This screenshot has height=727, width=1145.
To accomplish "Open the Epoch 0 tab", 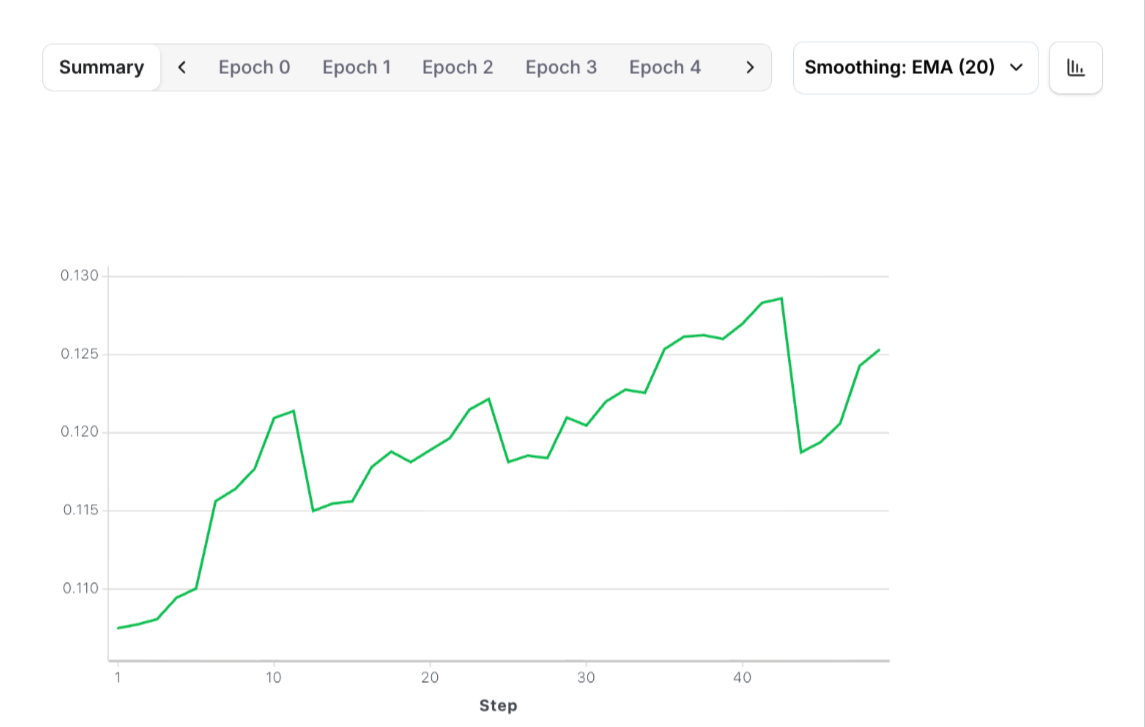I will (254, 67).
